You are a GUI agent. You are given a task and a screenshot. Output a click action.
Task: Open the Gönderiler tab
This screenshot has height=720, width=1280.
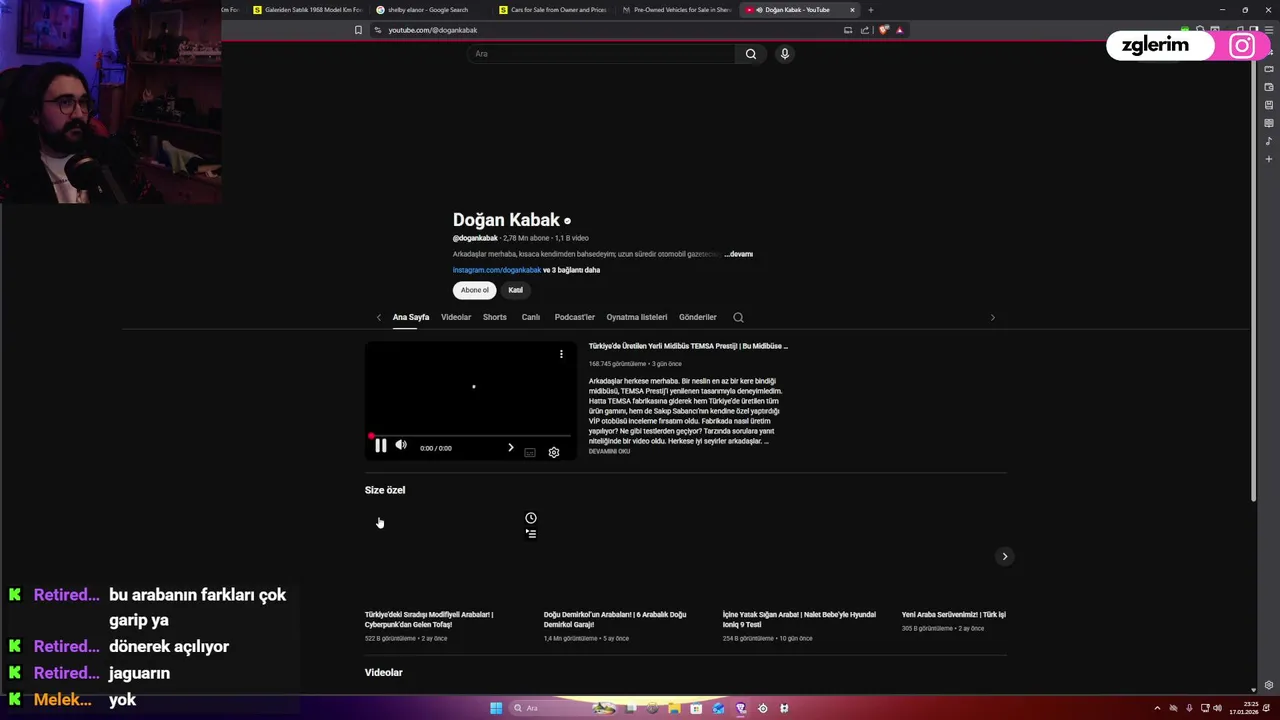pos(698,317)
